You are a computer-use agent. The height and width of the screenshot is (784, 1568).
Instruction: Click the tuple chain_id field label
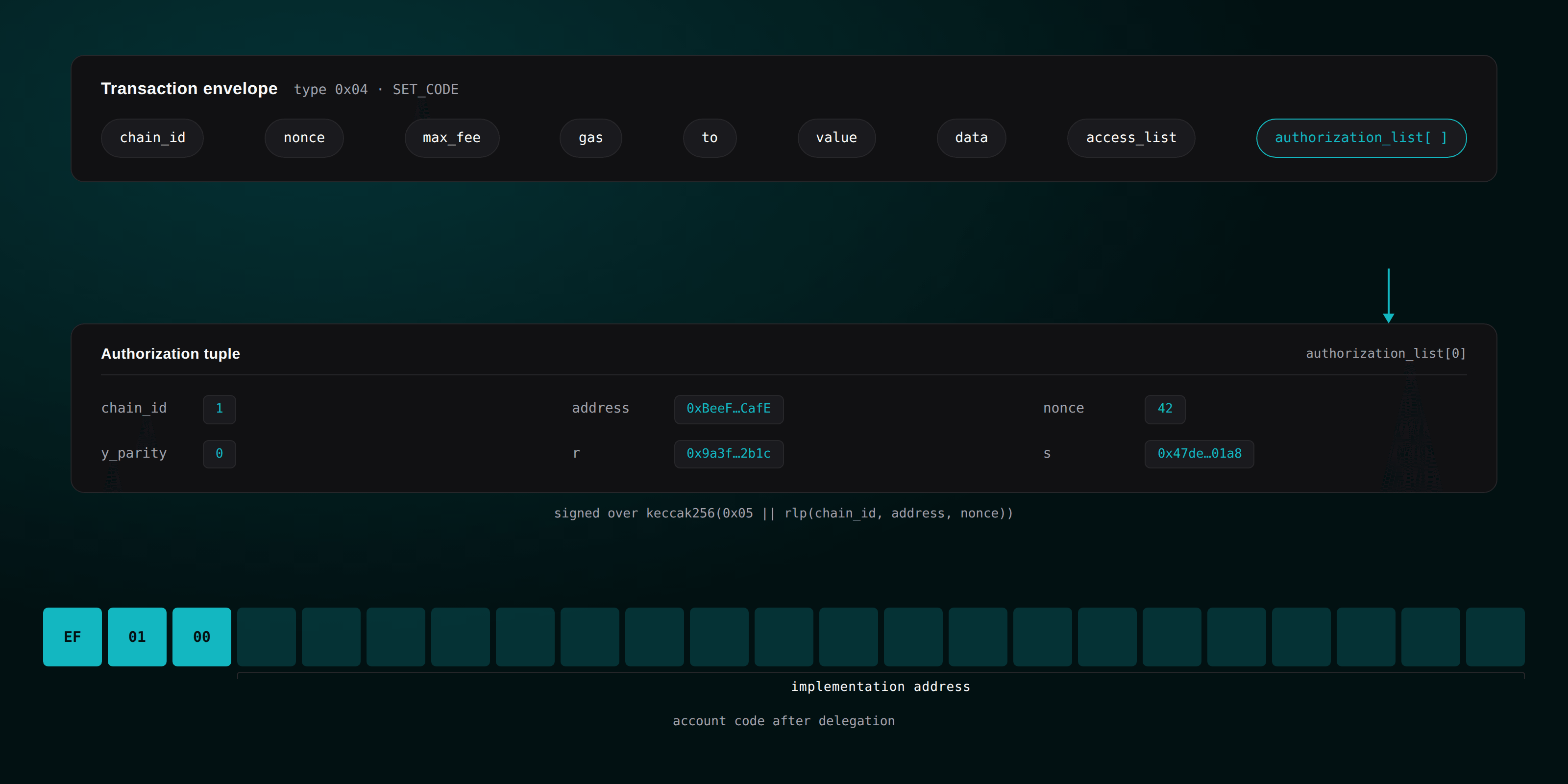click(x=134, y=409)
